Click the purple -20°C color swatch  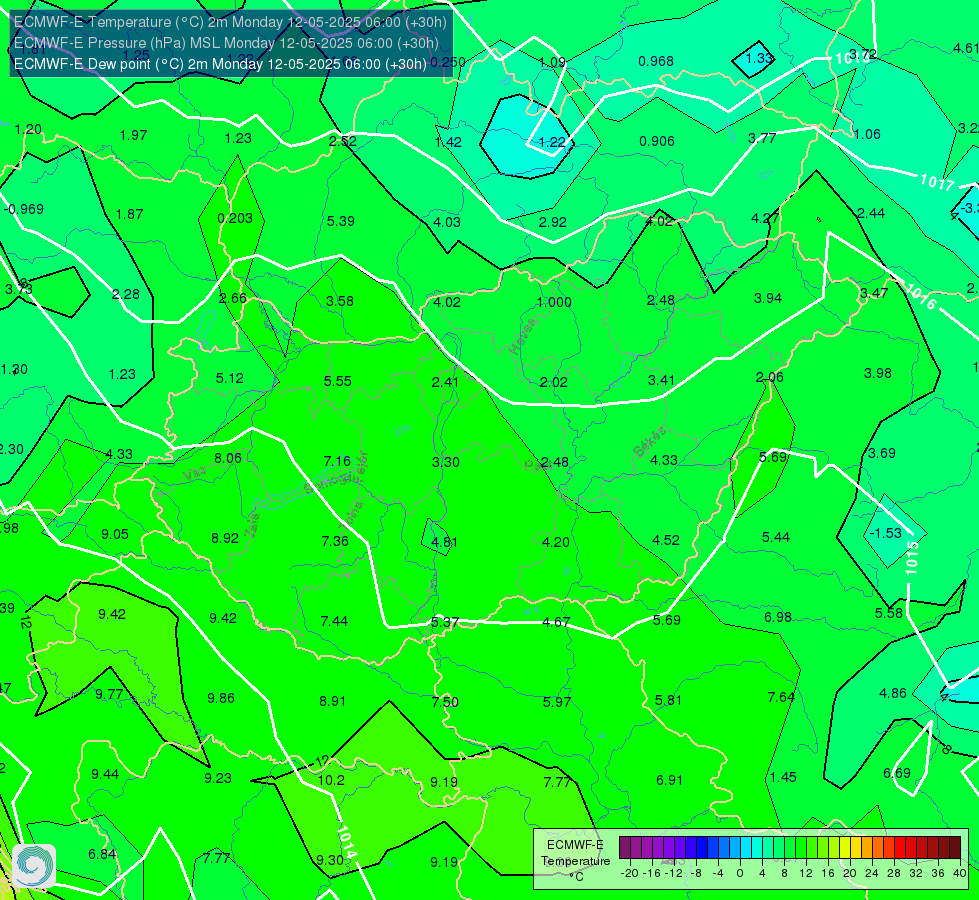tap(625, 848)
